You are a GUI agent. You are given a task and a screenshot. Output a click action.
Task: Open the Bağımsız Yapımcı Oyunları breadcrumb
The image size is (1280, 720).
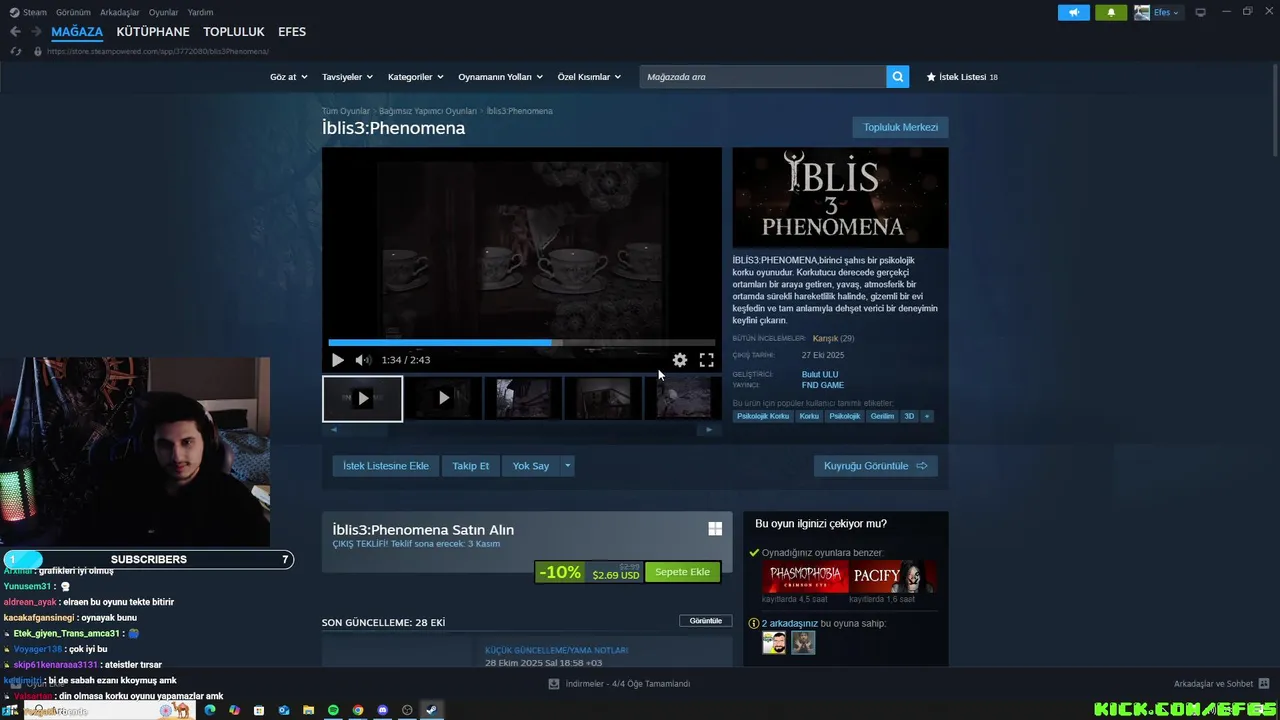[428, 111]
